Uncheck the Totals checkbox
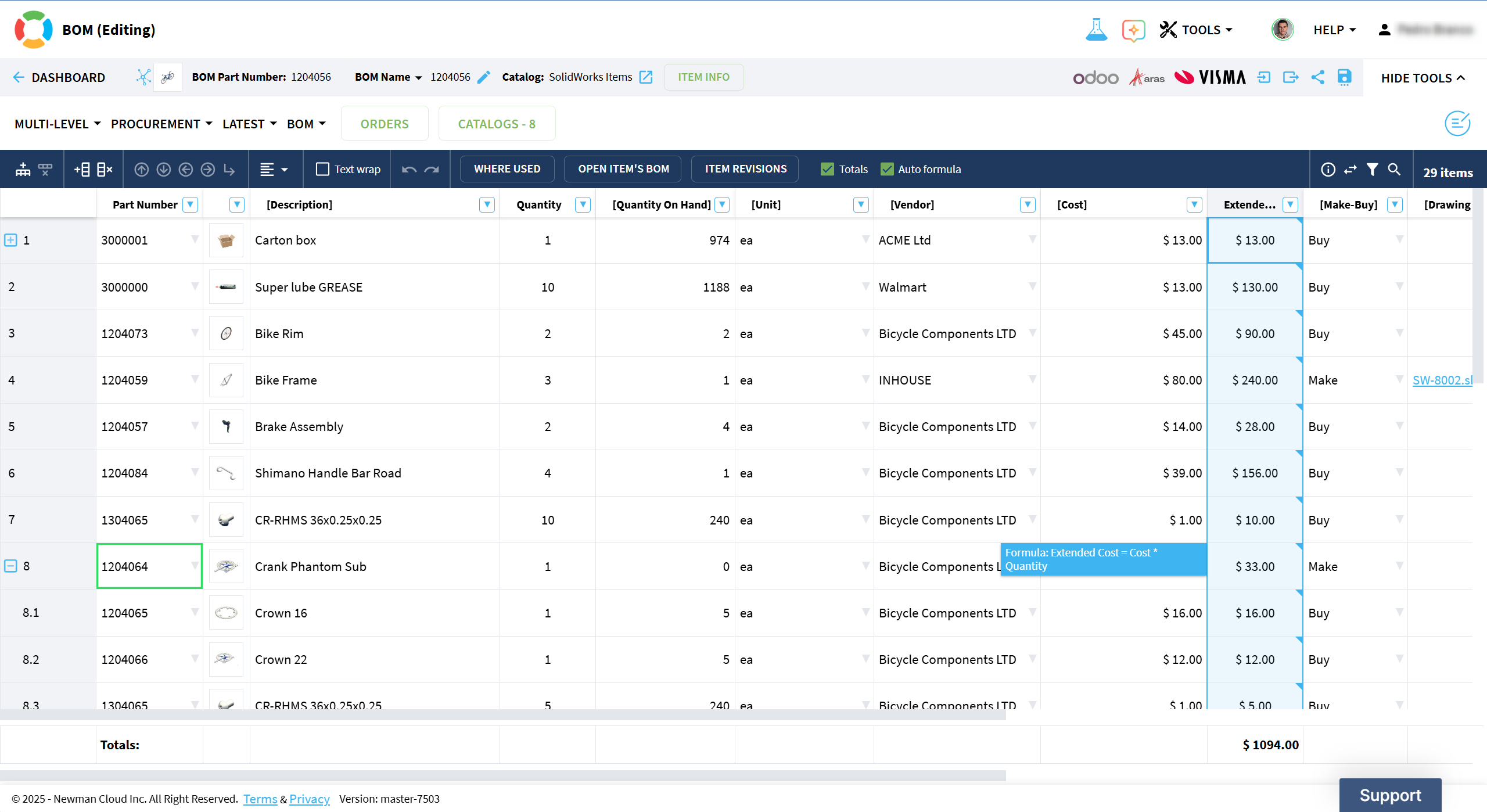 (827, 169)
